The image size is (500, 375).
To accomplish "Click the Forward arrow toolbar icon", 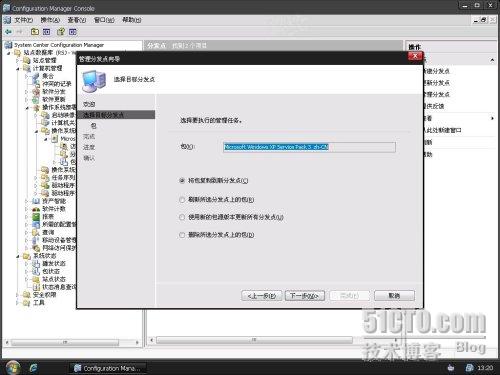I will [x=19, y=32].
